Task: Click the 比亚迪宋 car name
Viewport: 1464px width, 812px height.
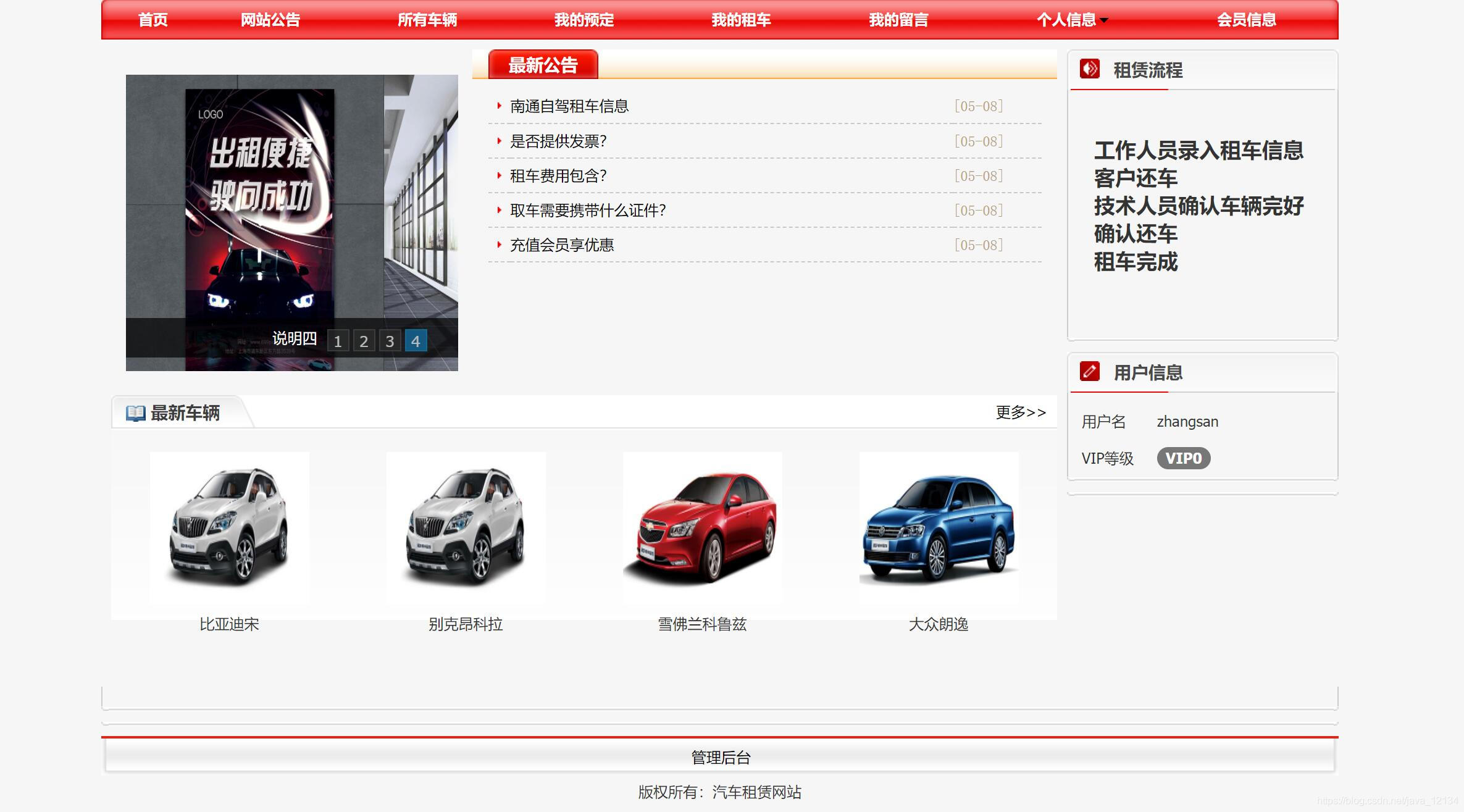Action: (229, 624)
